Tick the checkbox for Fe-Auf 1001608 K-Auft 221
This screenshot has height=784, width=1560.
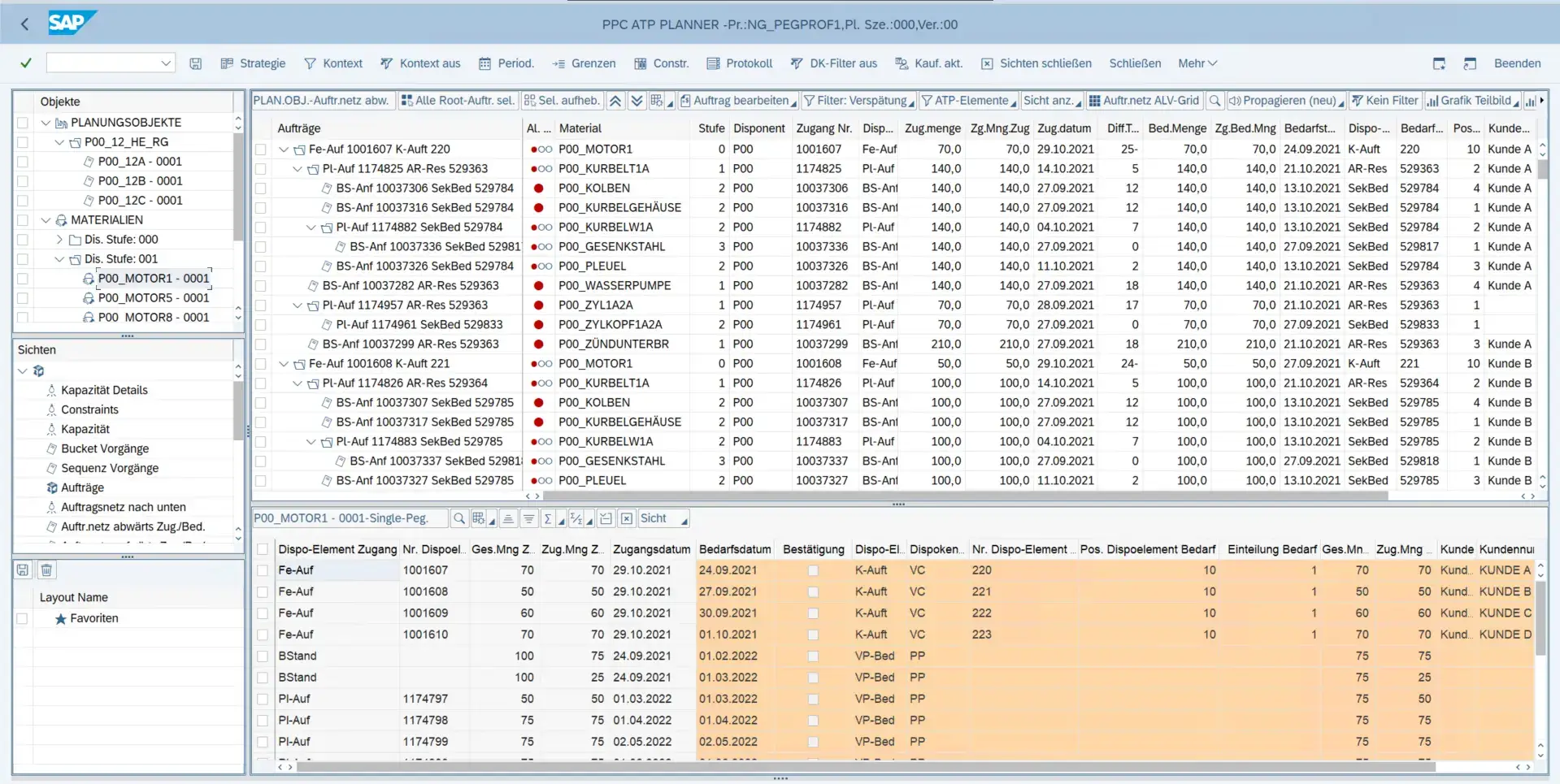[261, 364]
